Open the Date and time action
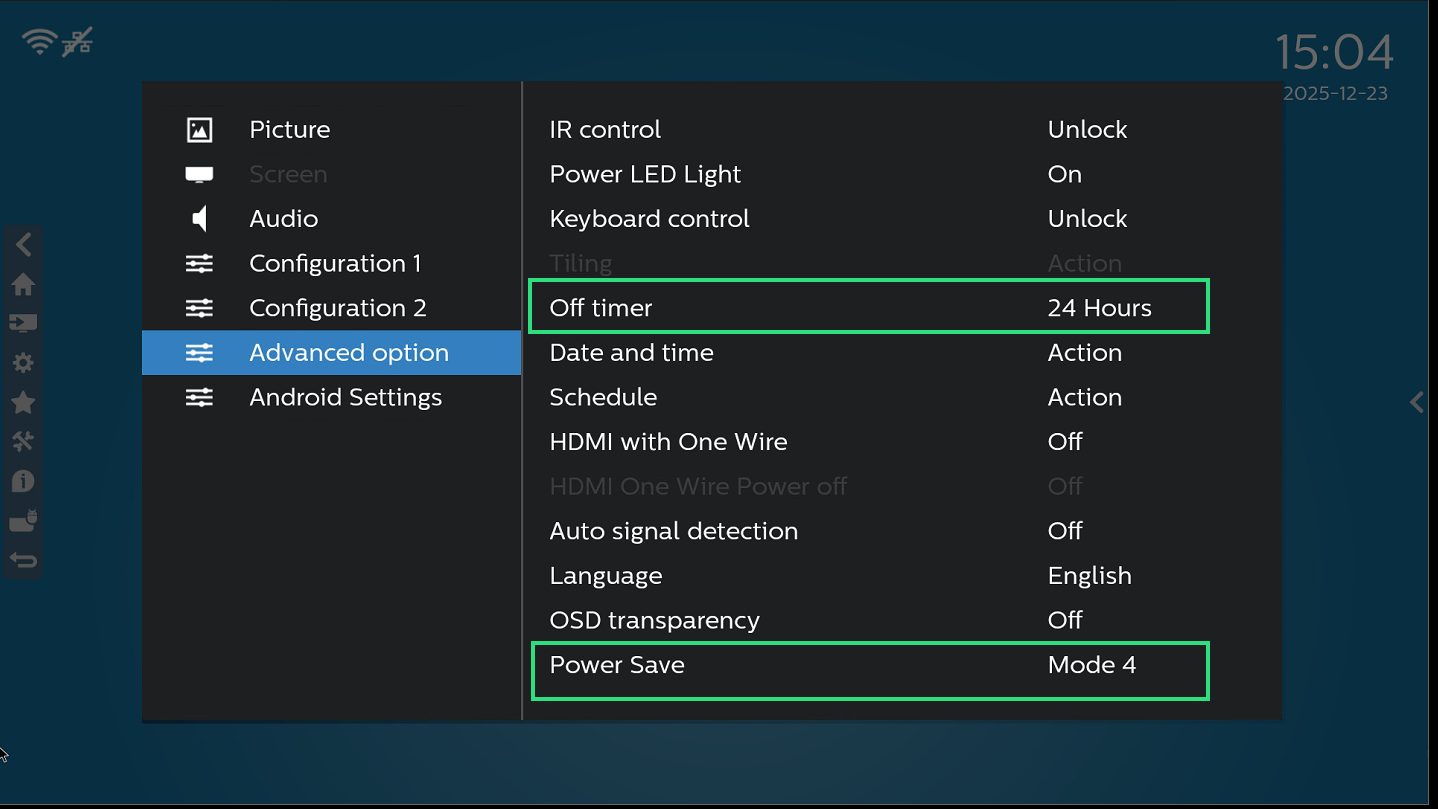The width and height of the screenshot is (1438, 809). pyautogui.click(x=1084, y=353)
